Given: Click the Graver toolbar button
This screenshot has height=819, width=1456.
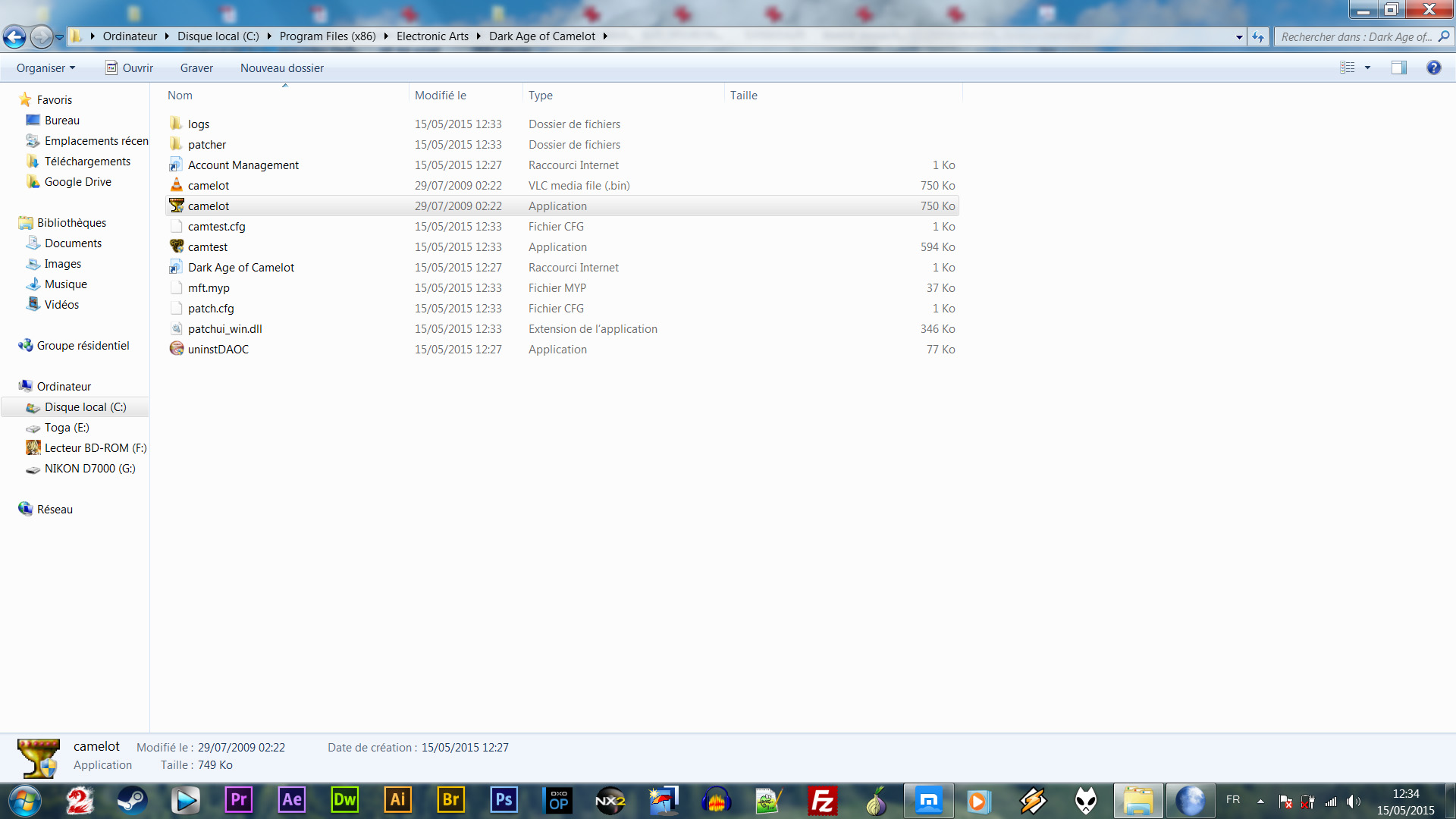Looking at the screenshot, I should tap(196, 68).
